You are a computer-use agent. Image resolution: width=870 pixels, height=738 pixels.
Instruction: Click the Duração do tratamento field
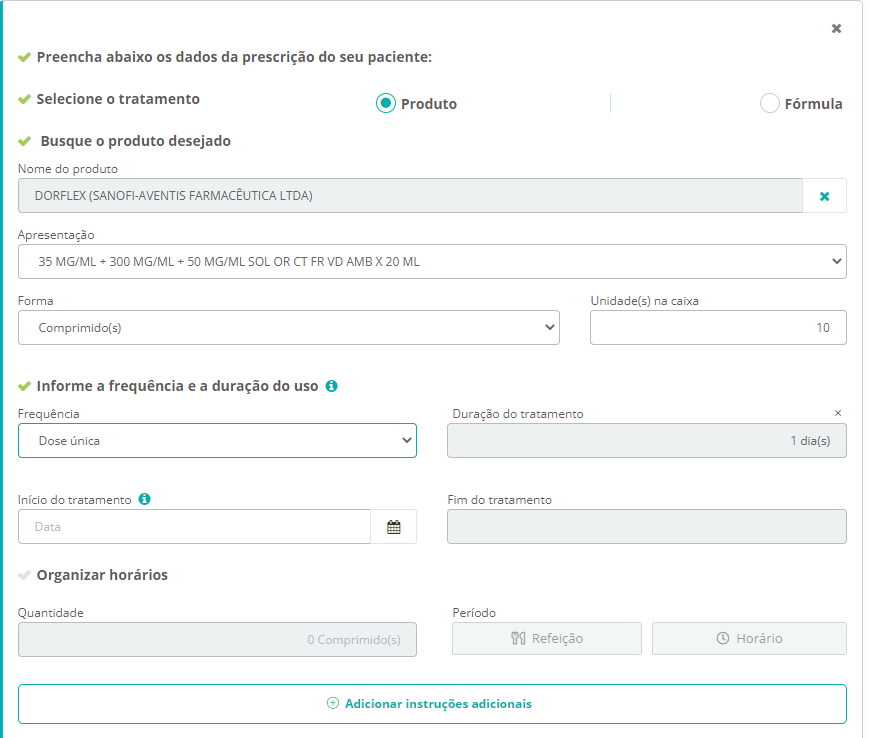pyautogui.click(x=646, y=440)
